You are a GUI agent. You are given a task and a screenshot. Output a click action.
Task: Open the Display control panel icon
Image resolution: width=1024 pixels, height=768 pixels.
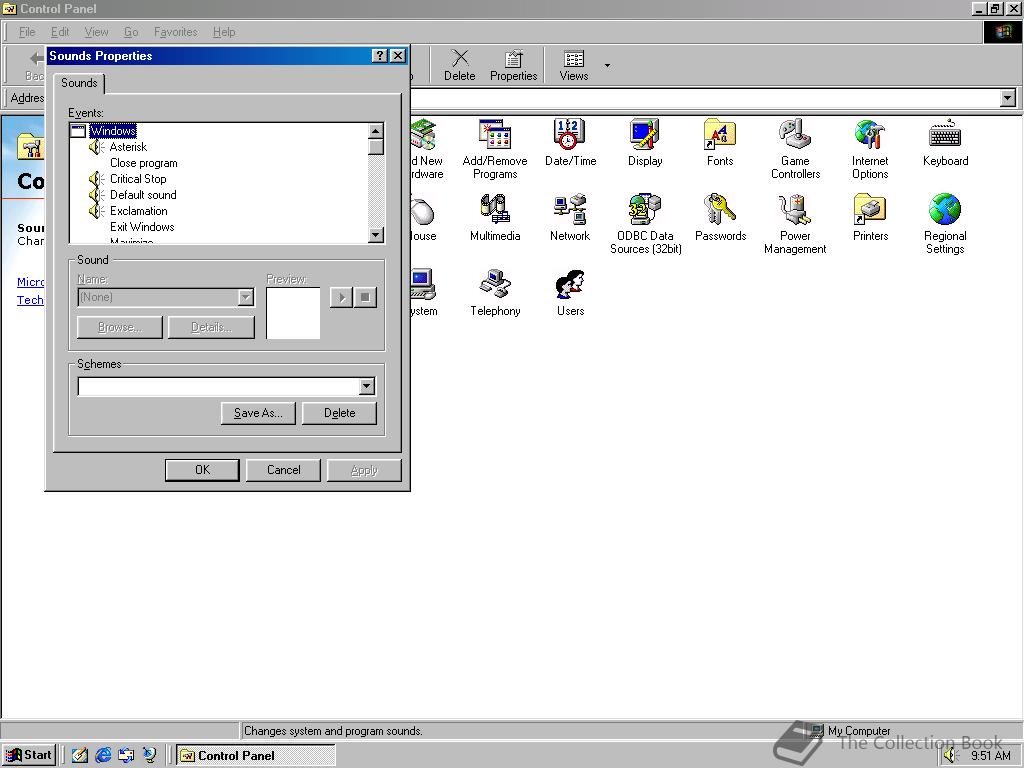tap(645, 140)
